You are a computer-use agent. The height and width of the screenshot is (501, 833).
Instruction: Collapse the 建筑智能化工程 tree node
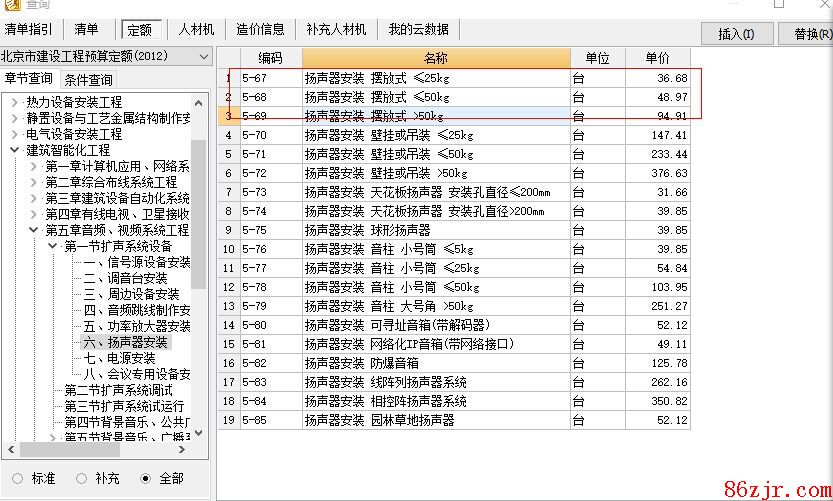pos(14,150)
